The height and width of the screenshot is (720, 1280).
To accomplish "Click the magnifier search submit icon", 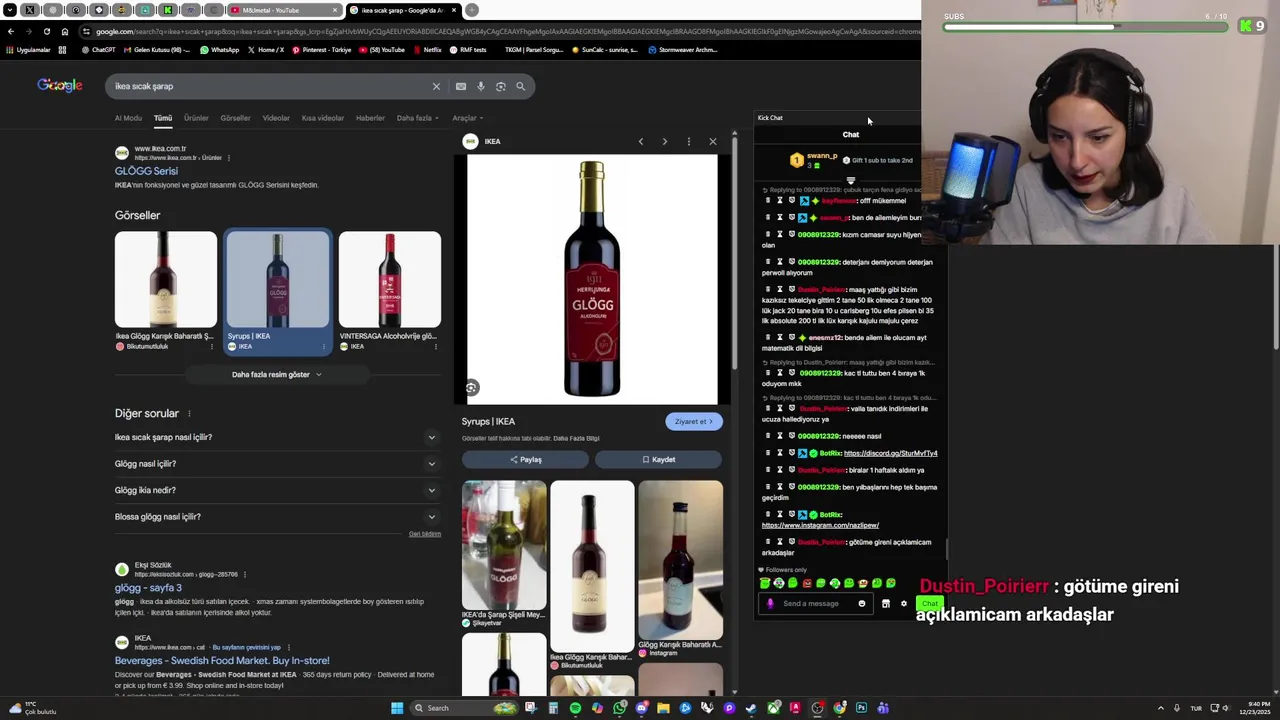I will pyautogui.click(x=520, y=86).
